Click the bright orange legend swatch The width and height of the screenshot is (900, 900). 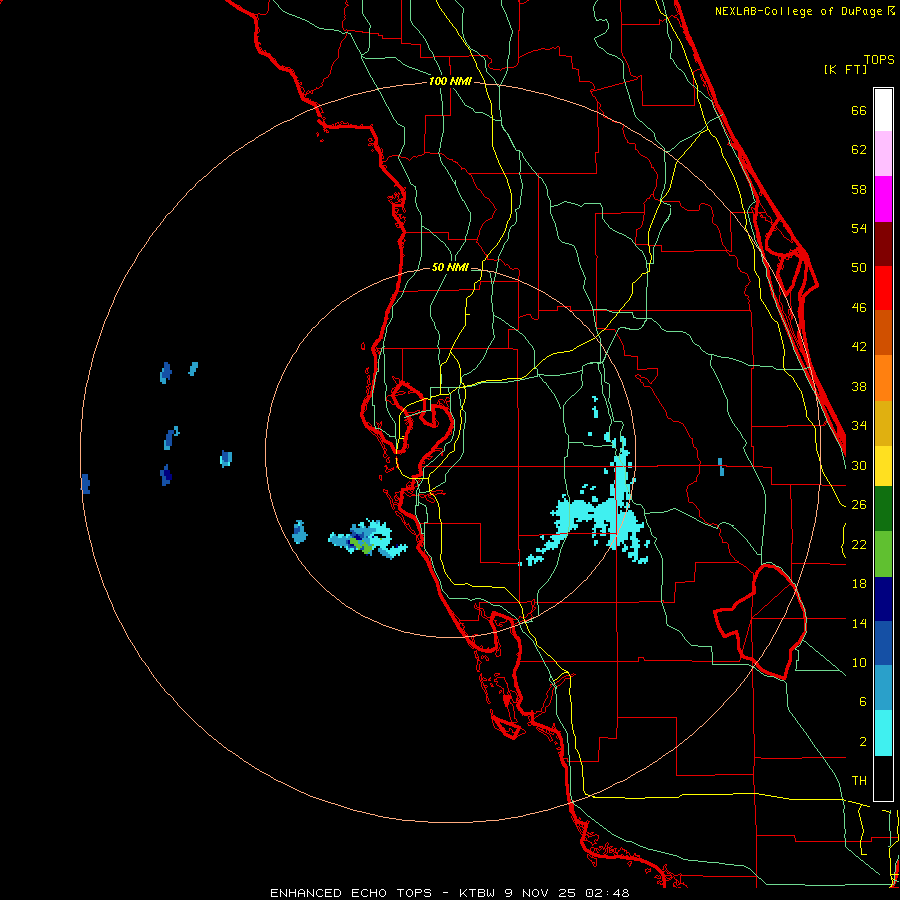pyautogui.click(x=883, y=378)
